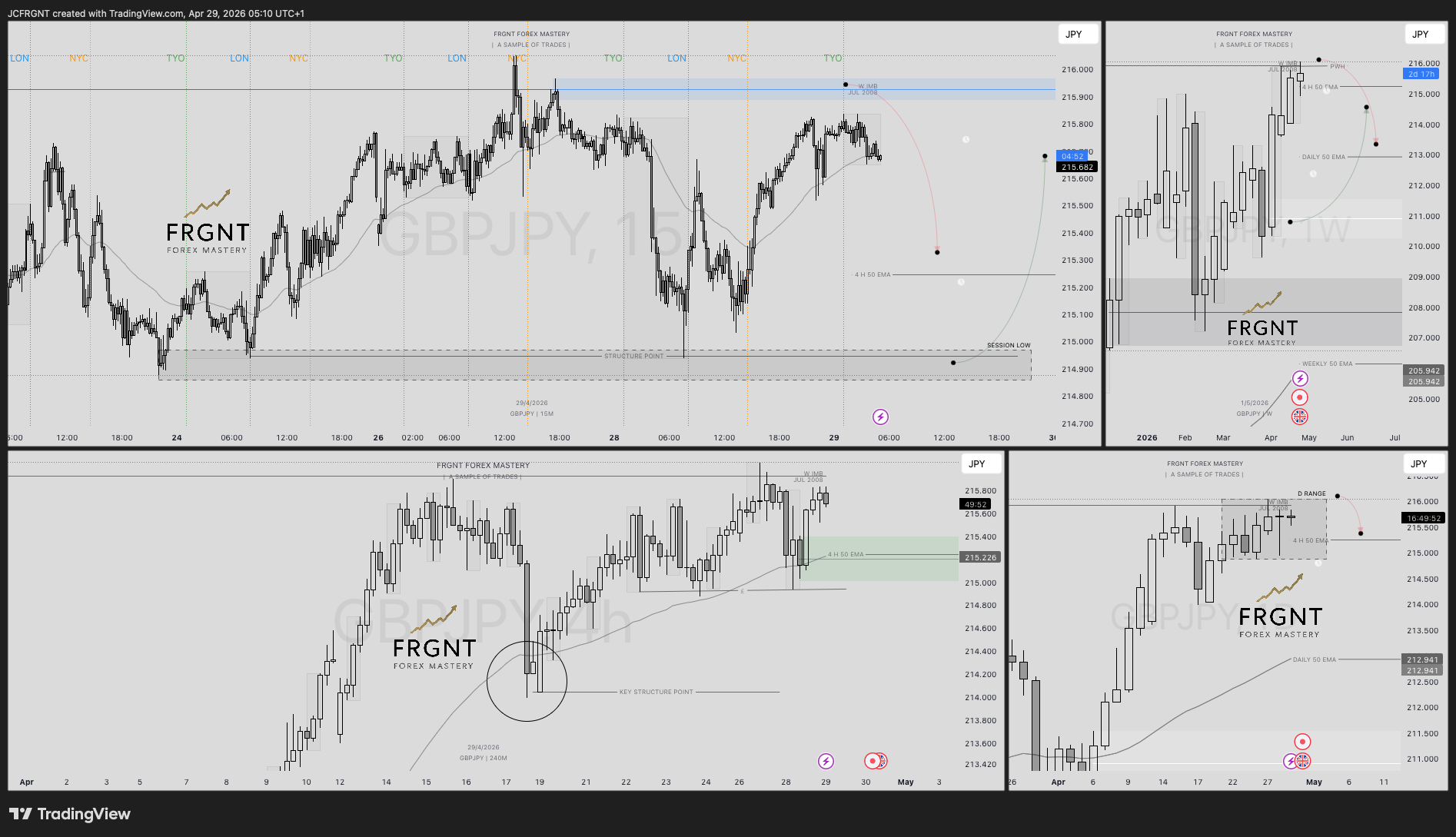Select the SESSION LOW label on the 15m chart
The image size is (1456, 837).
[x=1009, y=345]
